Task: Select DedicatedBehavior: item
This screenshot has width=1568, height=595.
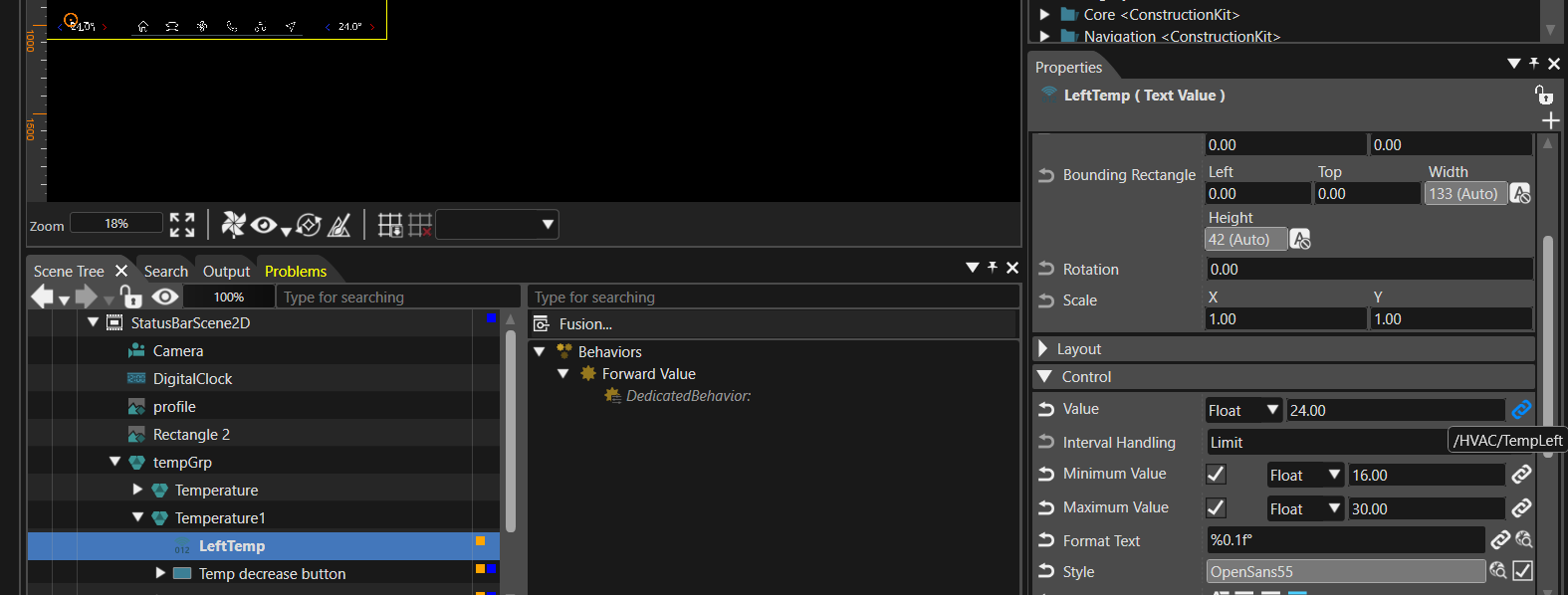Action: pos(688,396)
